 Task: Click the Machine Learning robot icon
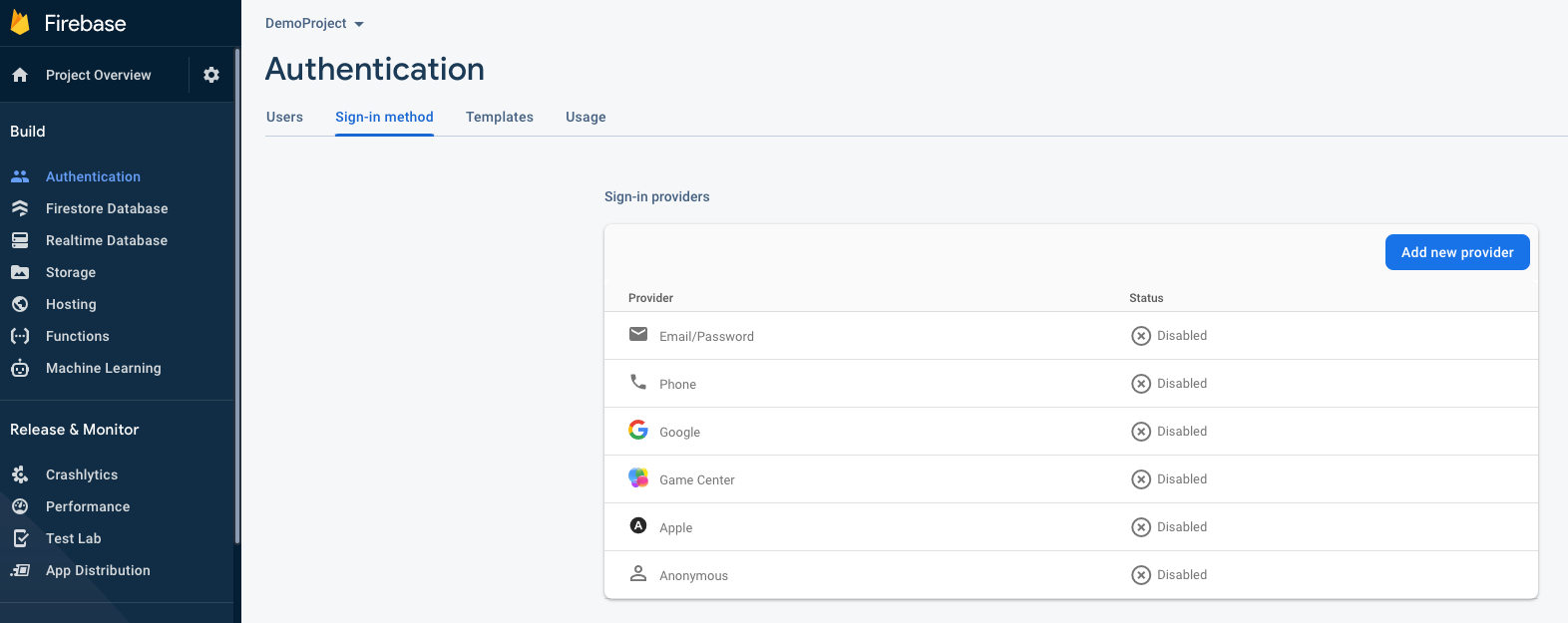click(x=20, y=368)
